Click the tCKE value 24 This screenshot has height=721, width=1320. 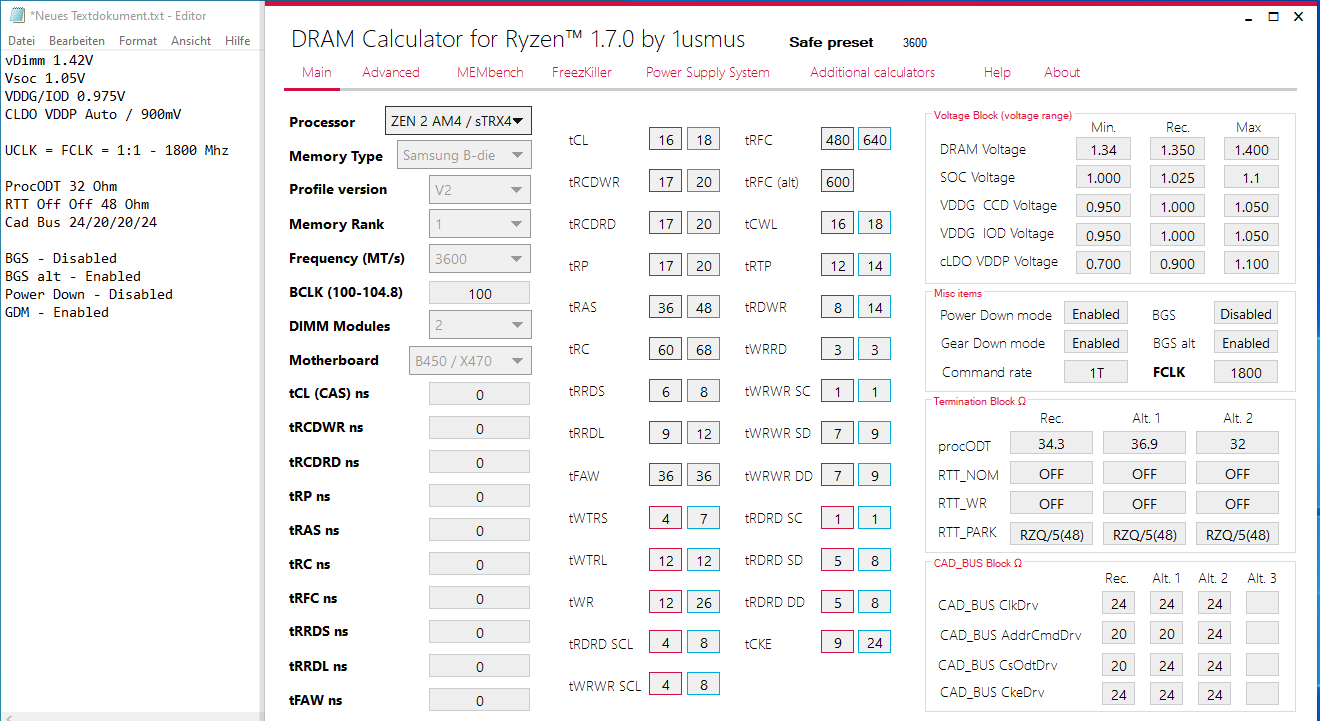(x=875, y=642)
